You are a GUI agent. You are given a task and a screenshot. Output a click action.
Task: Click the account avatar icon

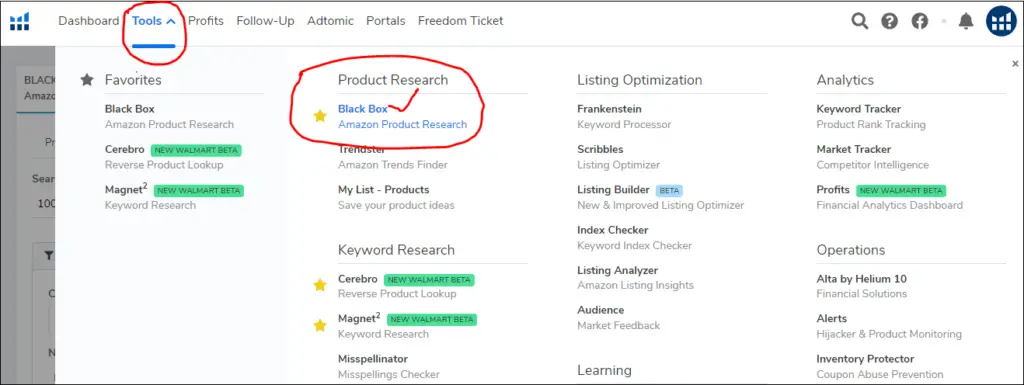(x=1001, y=22)
